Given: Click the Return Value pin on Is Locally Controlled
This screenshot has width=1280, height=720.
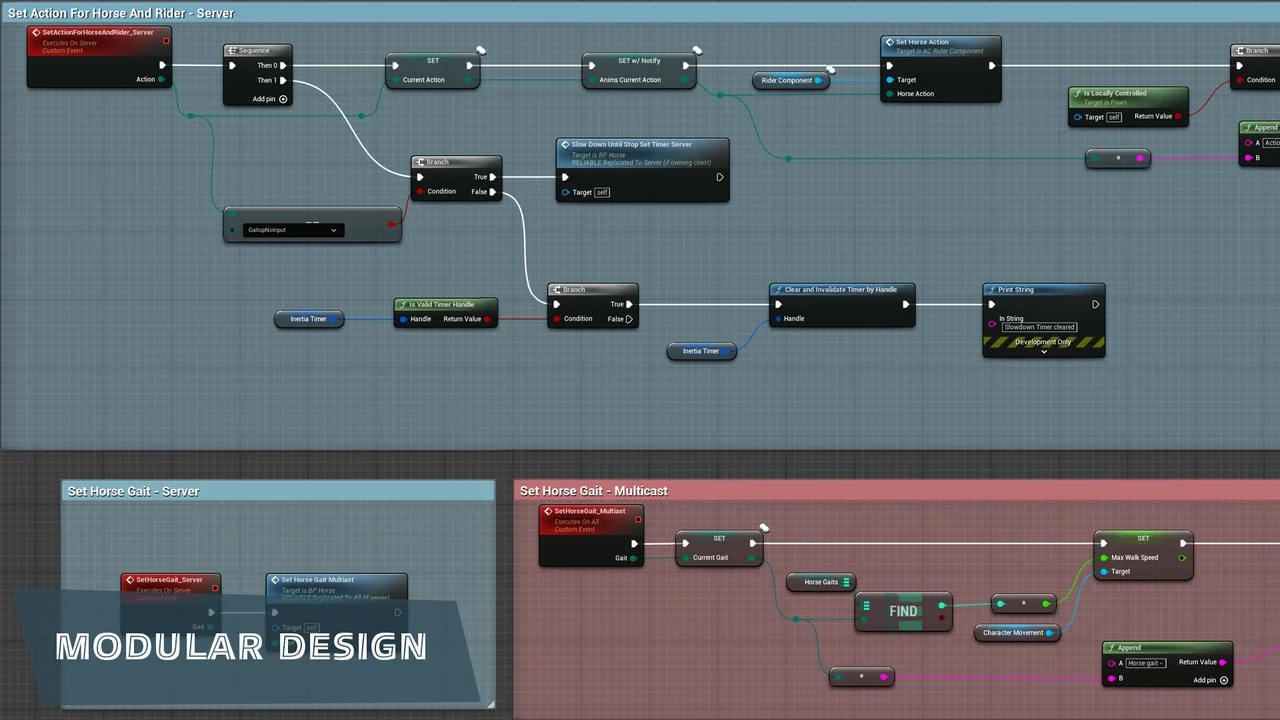Looking at the screenshot, I should click(x=1178, y=117).
